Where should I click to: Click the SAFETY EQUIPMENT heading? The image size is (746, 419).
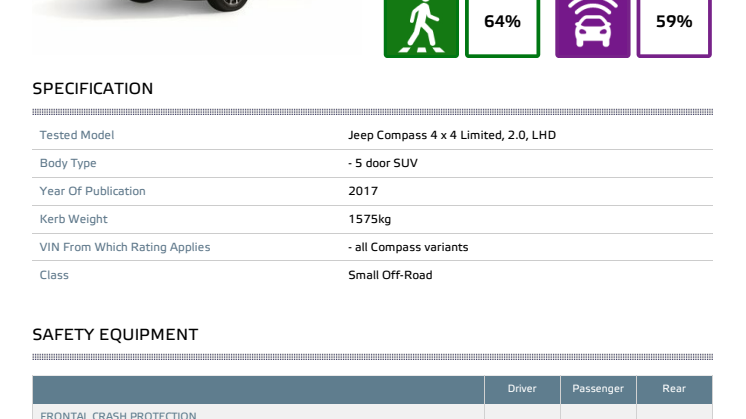pos(115,335)
